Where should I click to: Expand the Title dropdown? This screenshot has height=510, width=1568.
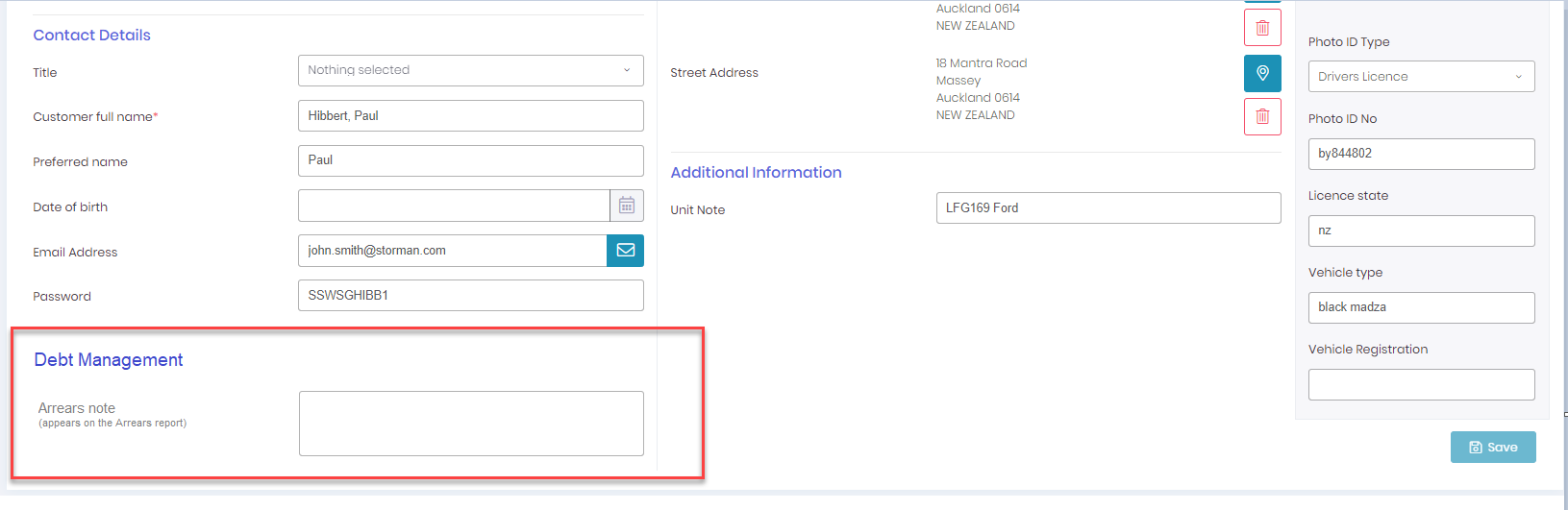[x=470, y=70]
